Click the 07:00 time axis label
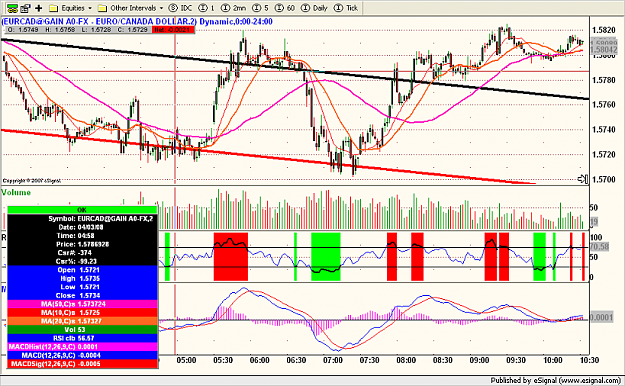Viewport: 625px width, 386px height. coord(333,360)
